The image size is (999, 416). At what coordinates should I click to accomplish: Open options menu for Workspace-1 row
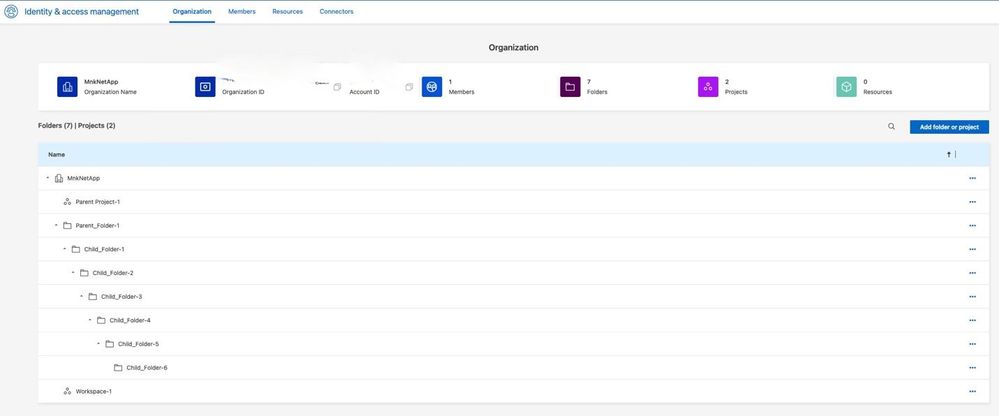[x=972, y=391]
